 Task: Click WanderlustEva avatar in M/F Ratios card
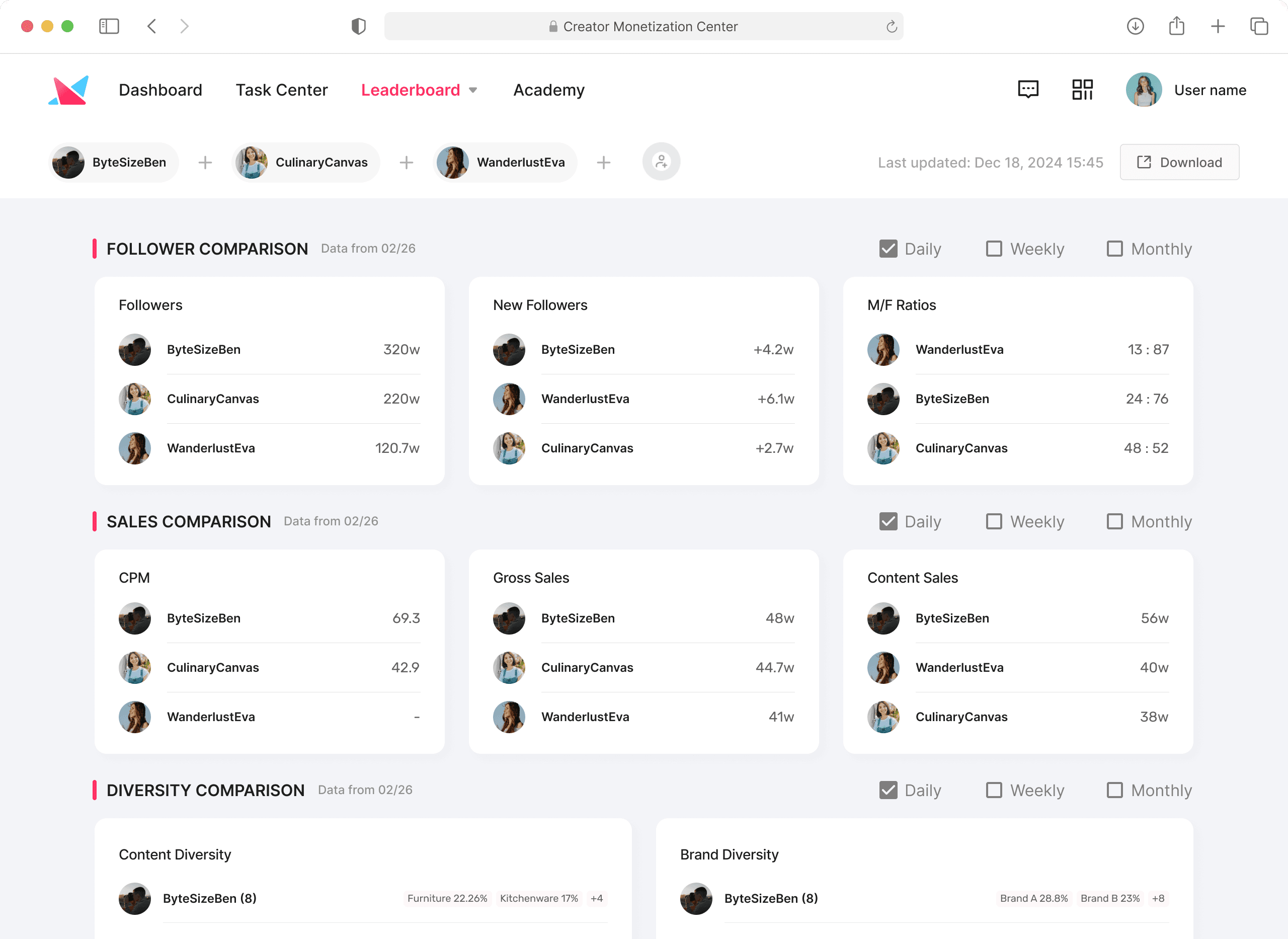click(883, 350)
